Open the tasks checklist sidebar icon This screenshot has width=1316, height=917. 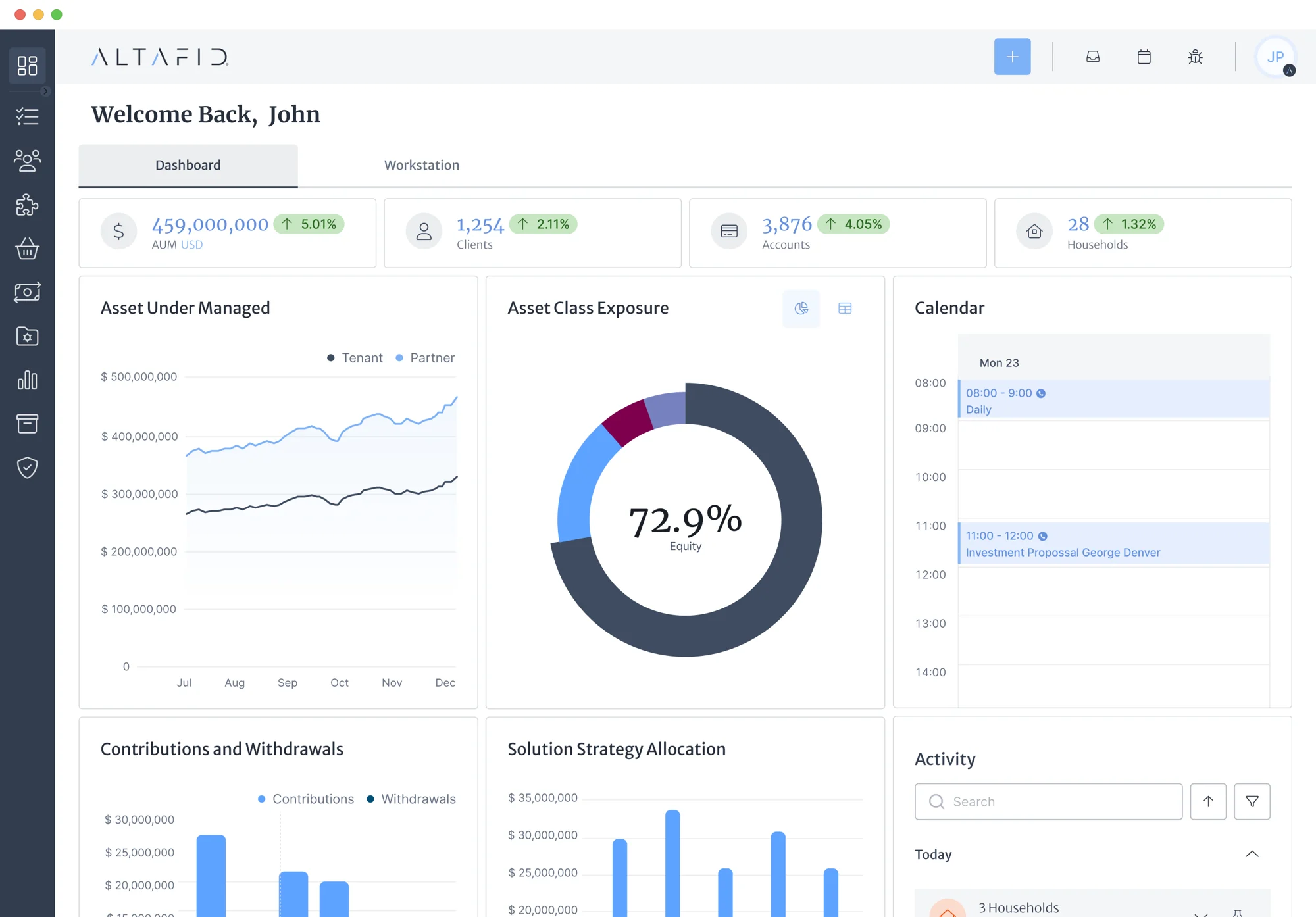(x=27, y=117)
